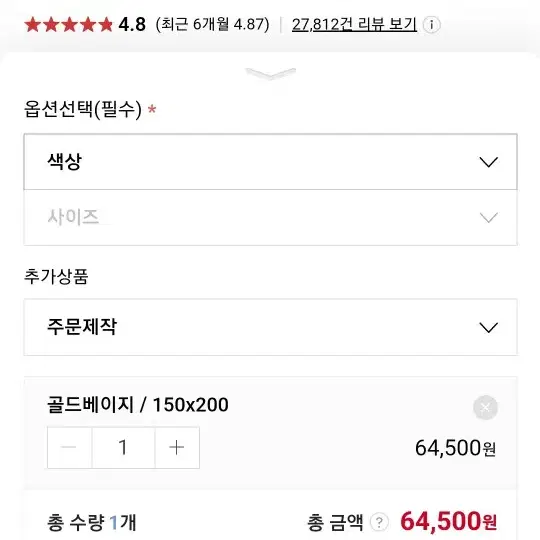Click the 주문제작 chevron arrow
The height and width of the screenshot is (540, 540).
pos(489,327)
